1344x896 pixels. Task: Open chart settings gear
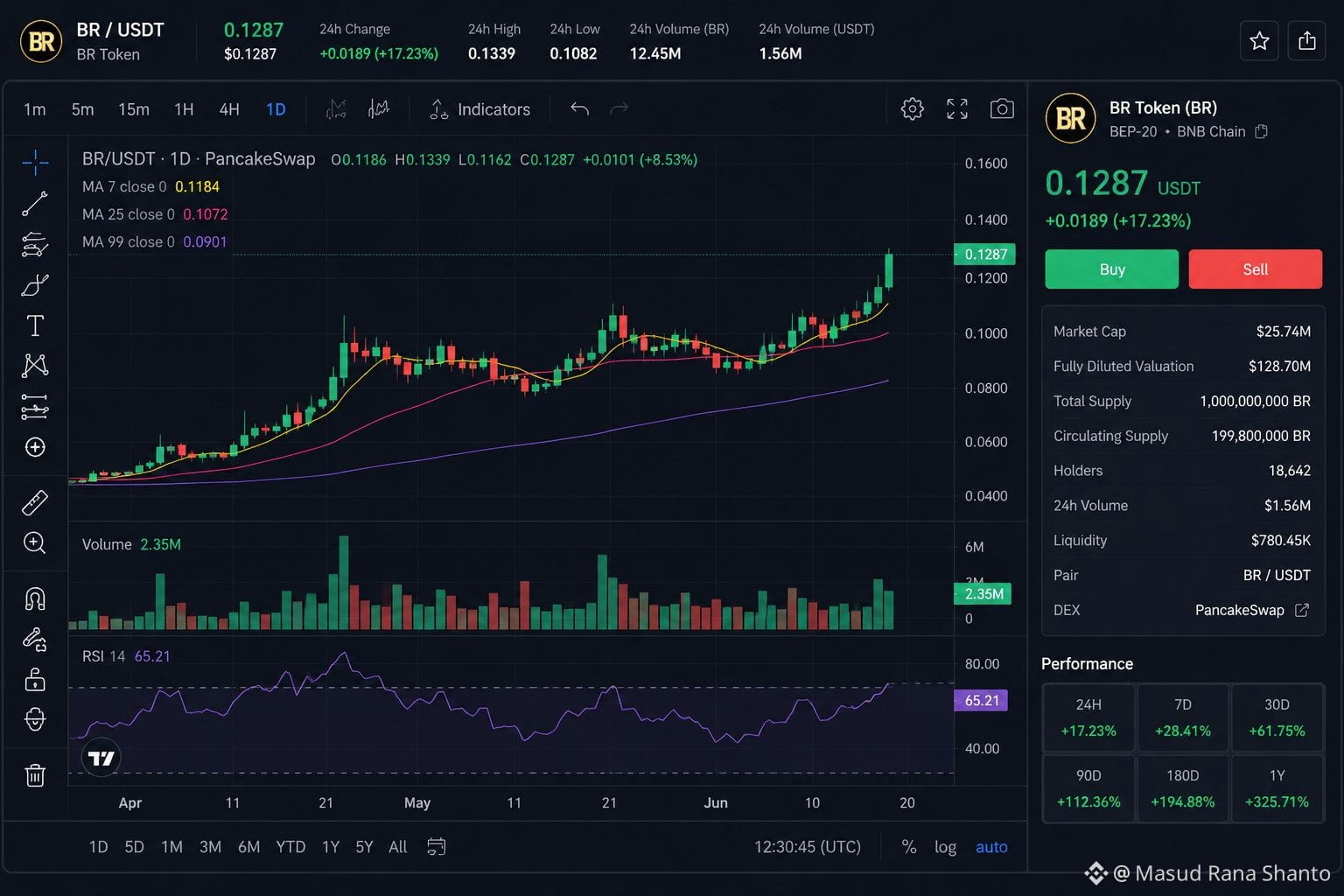[x=913, y=108]
